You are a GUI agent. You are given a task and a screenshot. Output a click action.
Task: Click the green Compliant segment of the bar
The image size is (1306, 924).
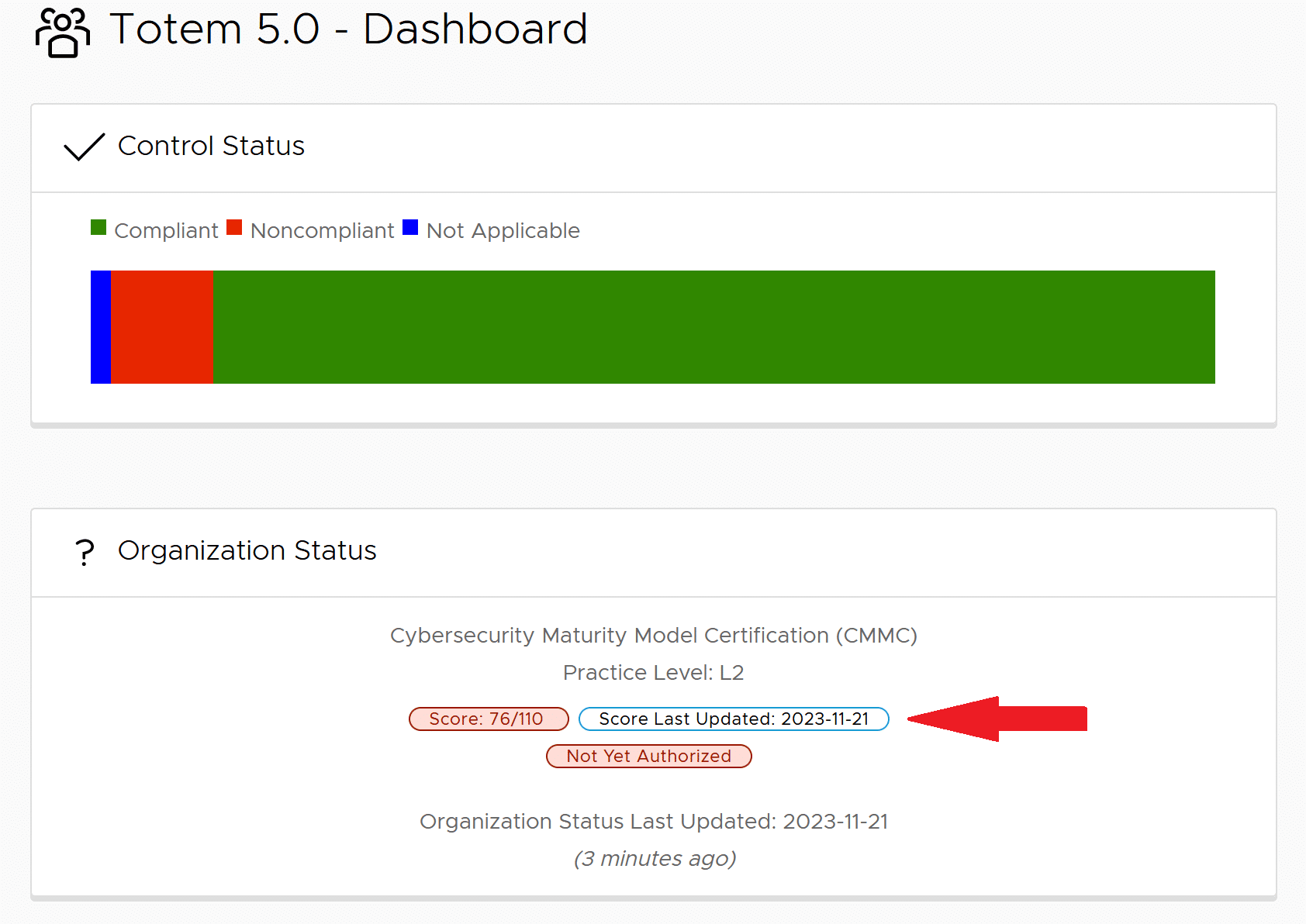coord(713,326)
